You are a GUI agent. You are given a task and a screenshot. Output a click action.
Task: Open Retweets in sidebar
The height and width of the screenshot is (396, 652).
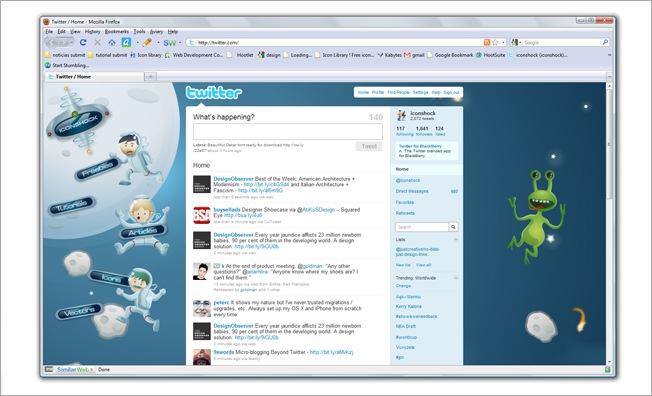point(405,213)
